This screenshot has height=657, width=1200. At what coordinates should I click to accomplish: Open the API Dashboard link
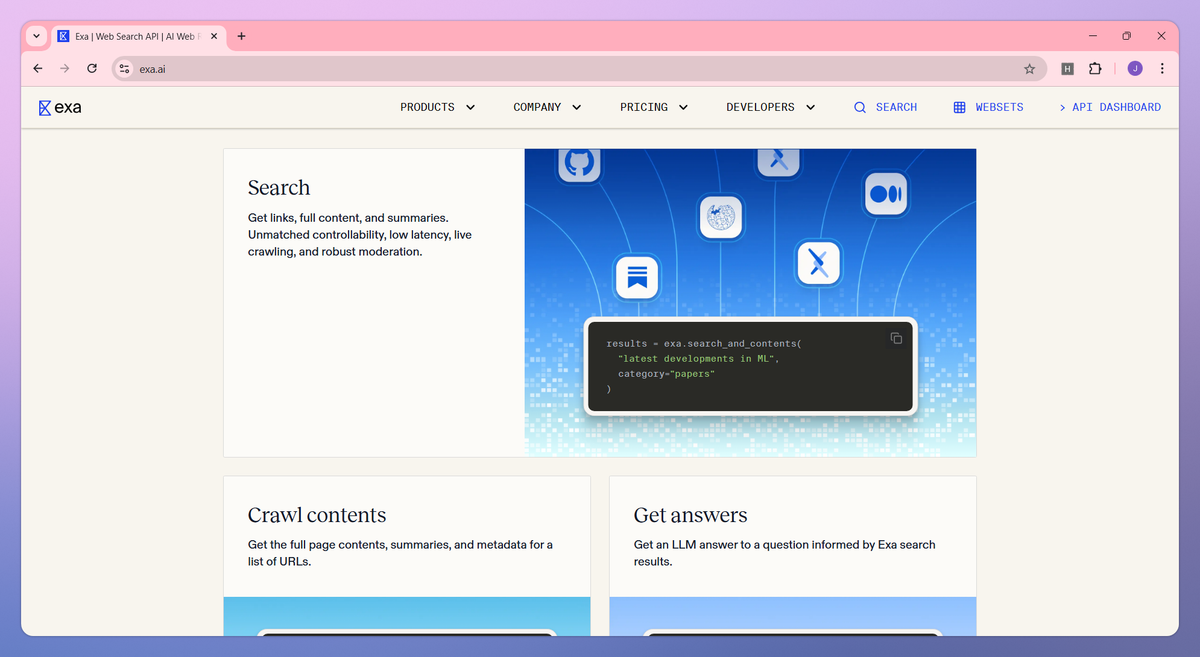pyautogui.click(x=1109, y=107)
